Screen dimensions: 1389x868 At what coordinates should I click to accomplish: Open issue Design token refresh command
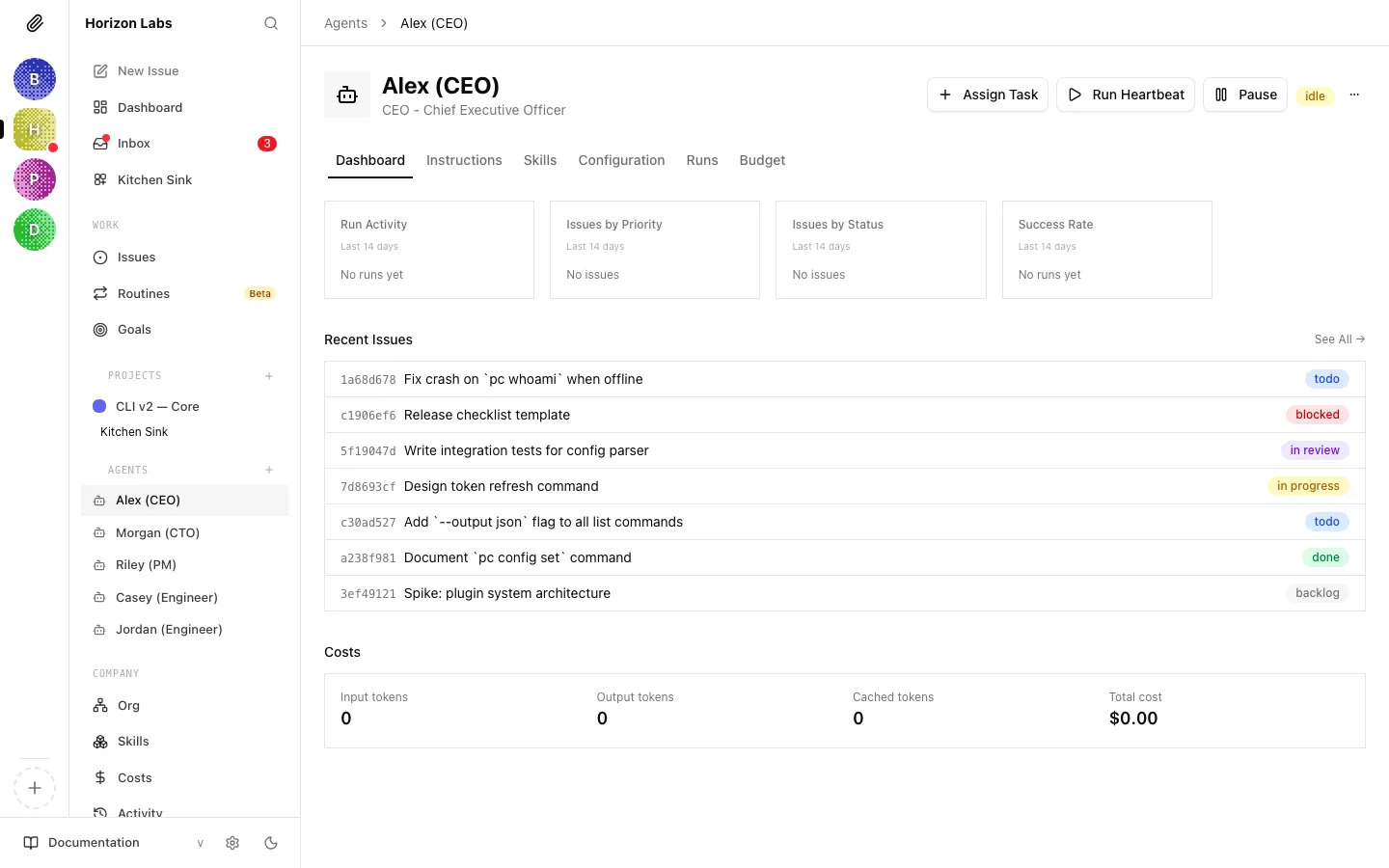[x=845, y=486]
